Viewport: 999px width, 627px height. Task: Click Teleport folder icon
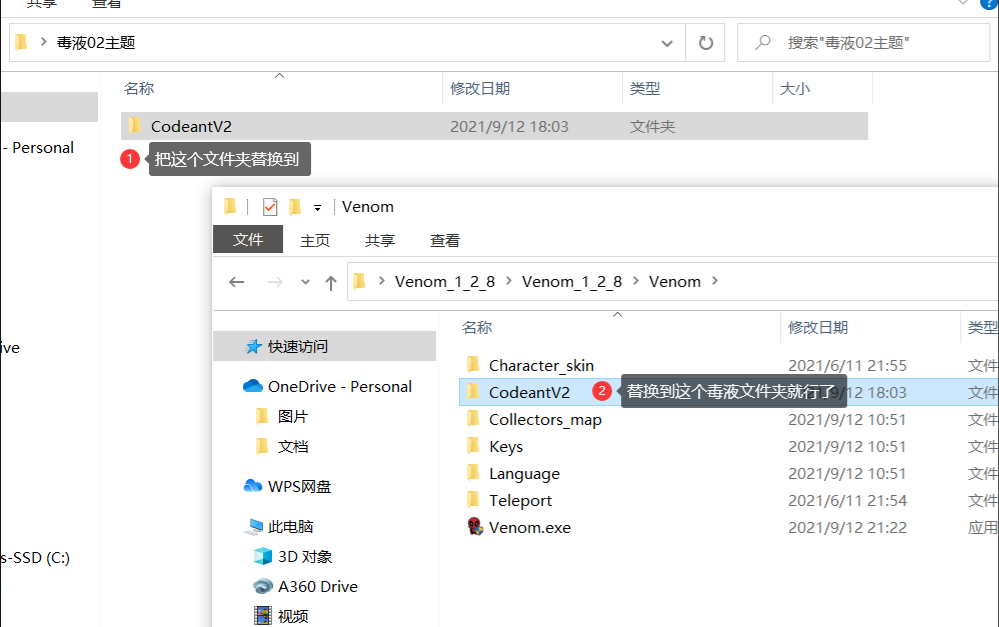coord(473,500)
